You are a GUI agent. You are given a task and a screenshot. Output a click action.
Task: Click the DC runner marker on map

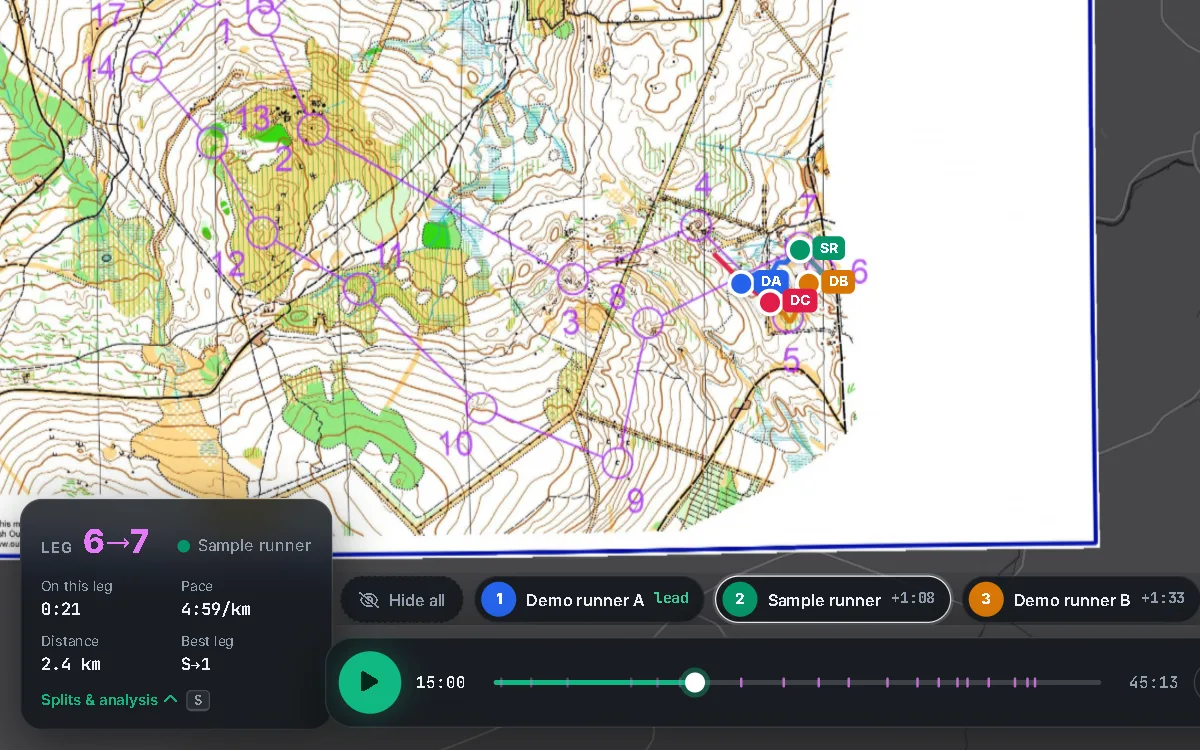click(x=770, y=301)
